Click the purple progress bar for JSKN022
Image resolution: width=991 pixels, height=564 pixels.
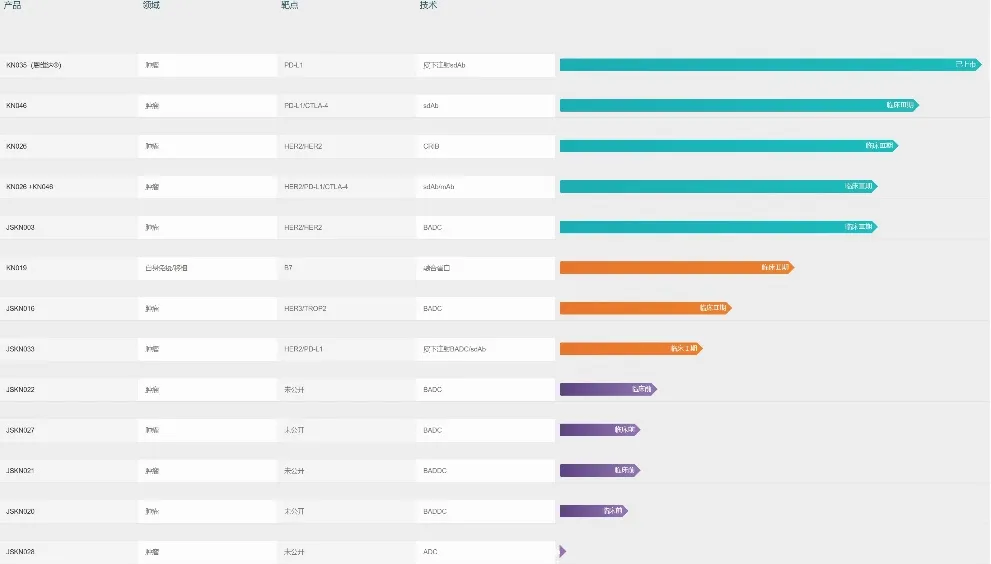coord(607,389)
